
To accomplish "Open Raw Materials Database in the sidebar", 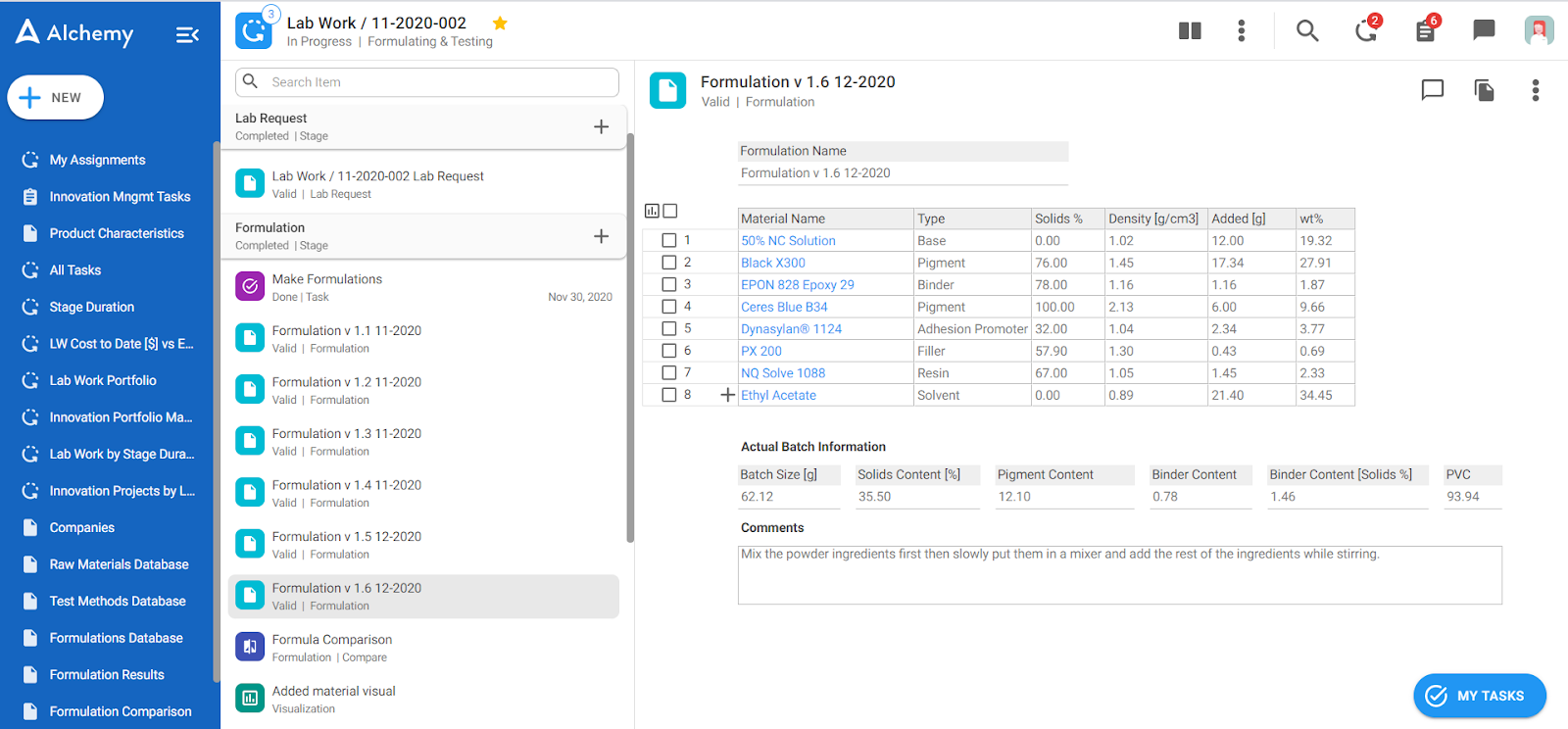I will (x=119, y=564).
